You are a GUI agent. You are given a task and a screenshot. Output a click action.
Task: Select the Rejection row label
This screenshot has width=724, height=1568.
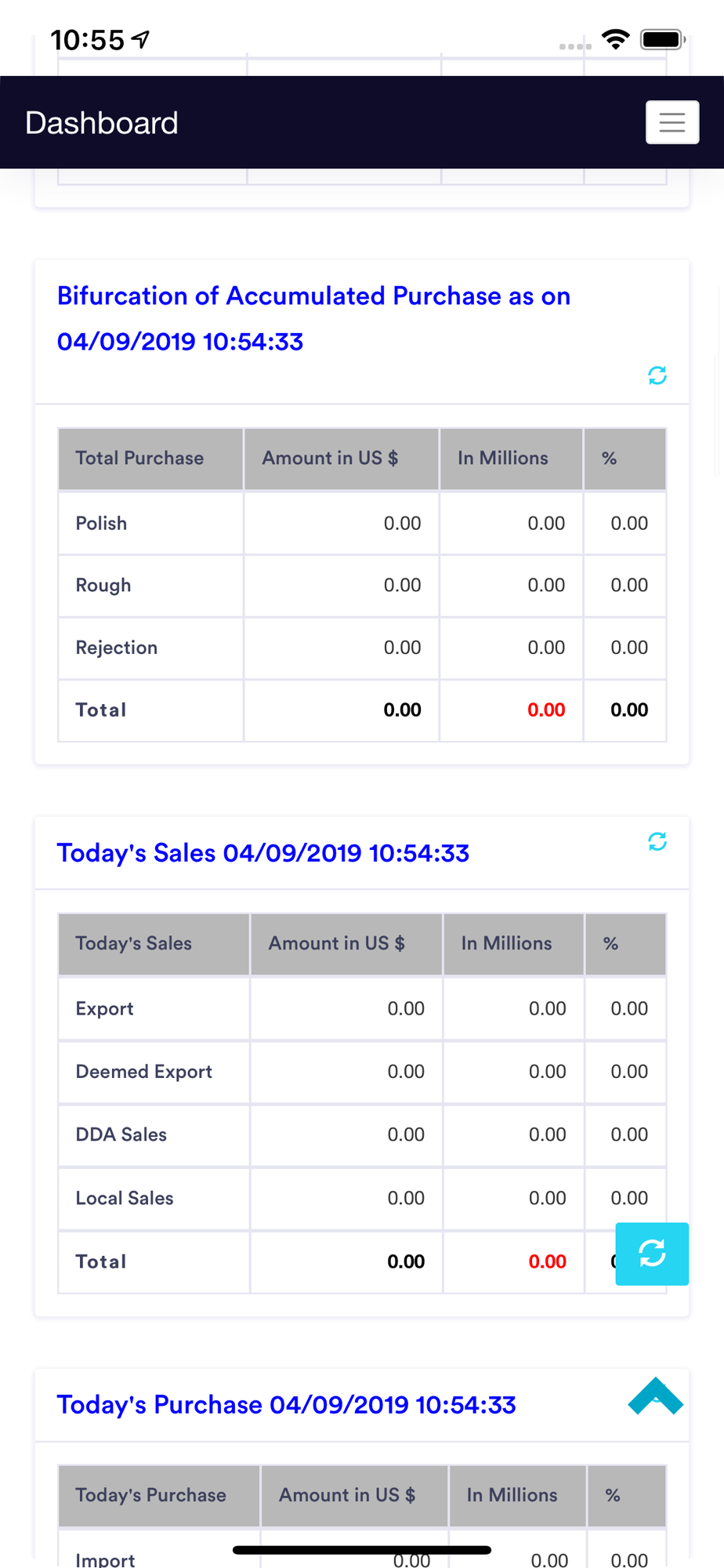pos(117,648)
